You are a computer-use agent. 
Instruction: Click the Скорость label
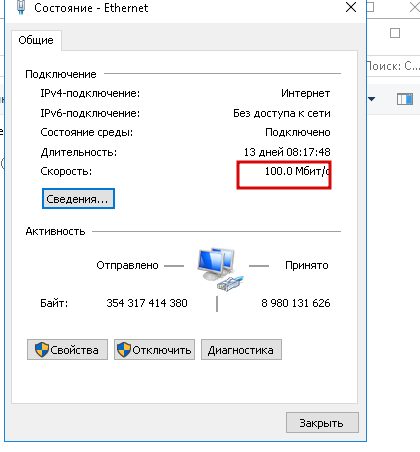point(66,171)
